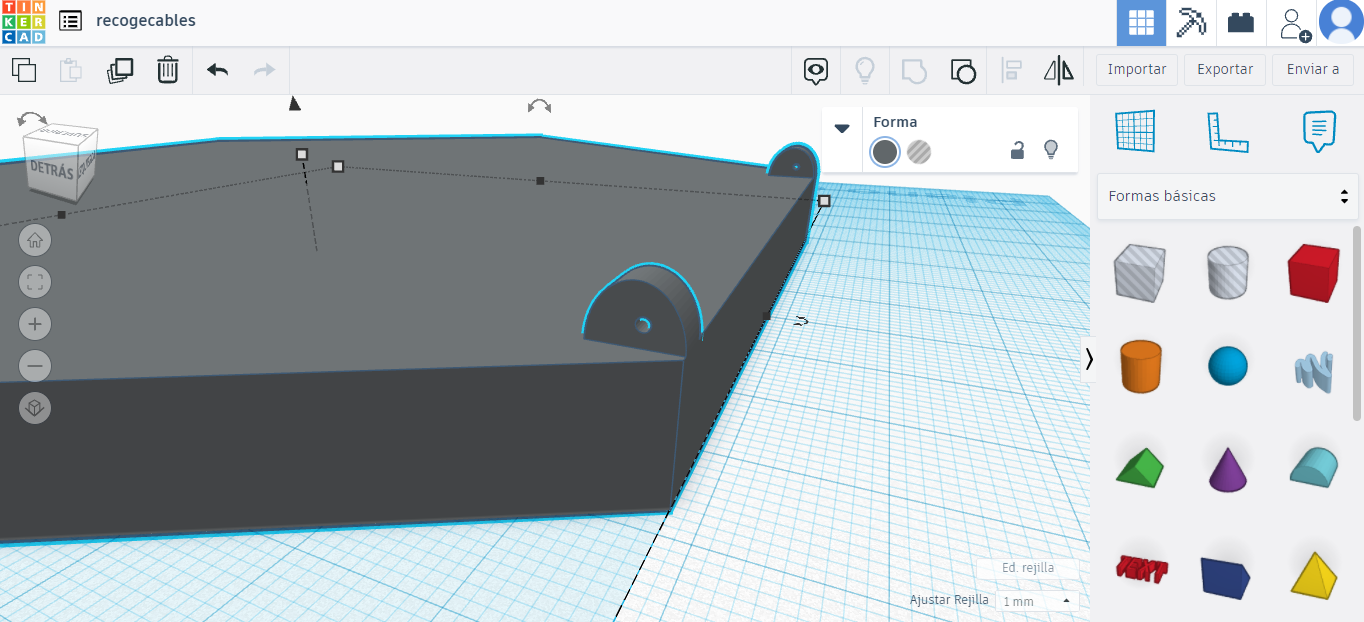Hide the selected shape with the lightbulb
The width and height of the screenshot is (1364, 622).
1050,150
